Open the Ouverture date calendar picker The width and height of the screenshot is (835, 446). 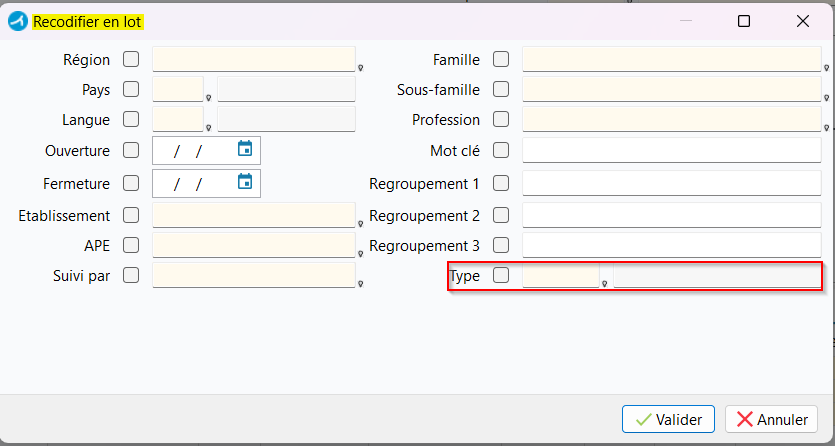pyautogui.click(x=244, y=148)
